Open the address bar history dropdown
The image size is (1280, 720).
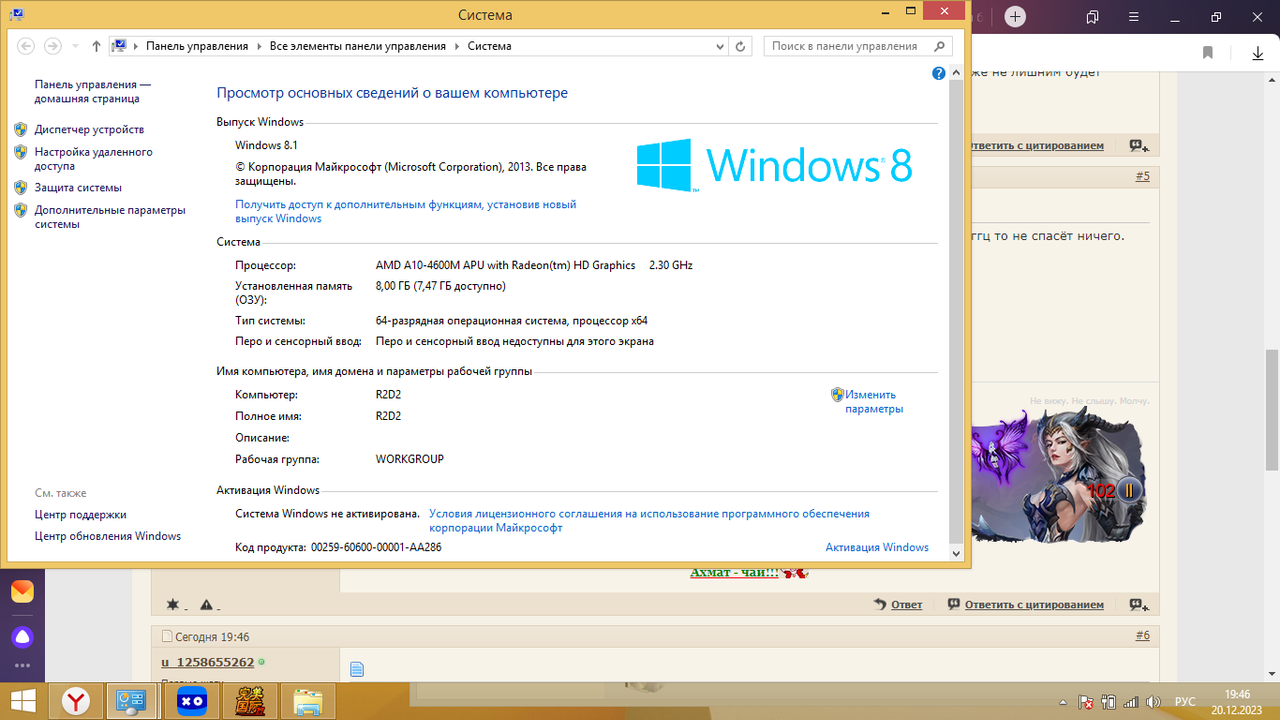[720, 46]
